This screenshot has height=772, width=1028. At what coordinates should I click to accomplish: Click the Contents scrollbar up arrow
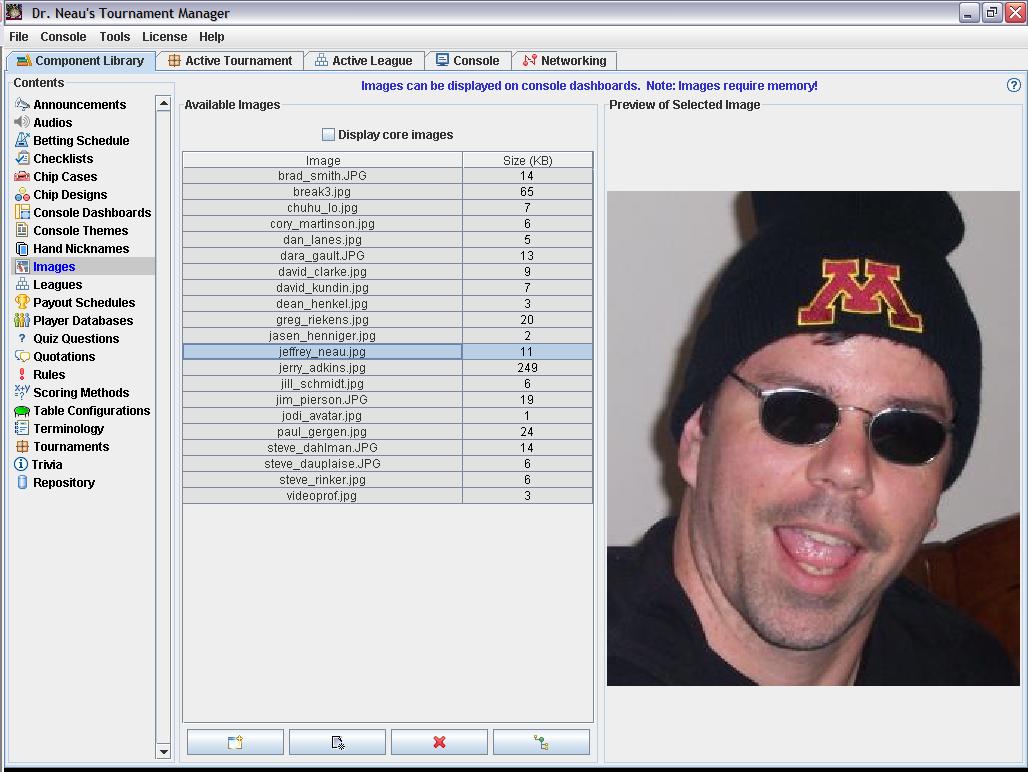[x=163, y=103]
